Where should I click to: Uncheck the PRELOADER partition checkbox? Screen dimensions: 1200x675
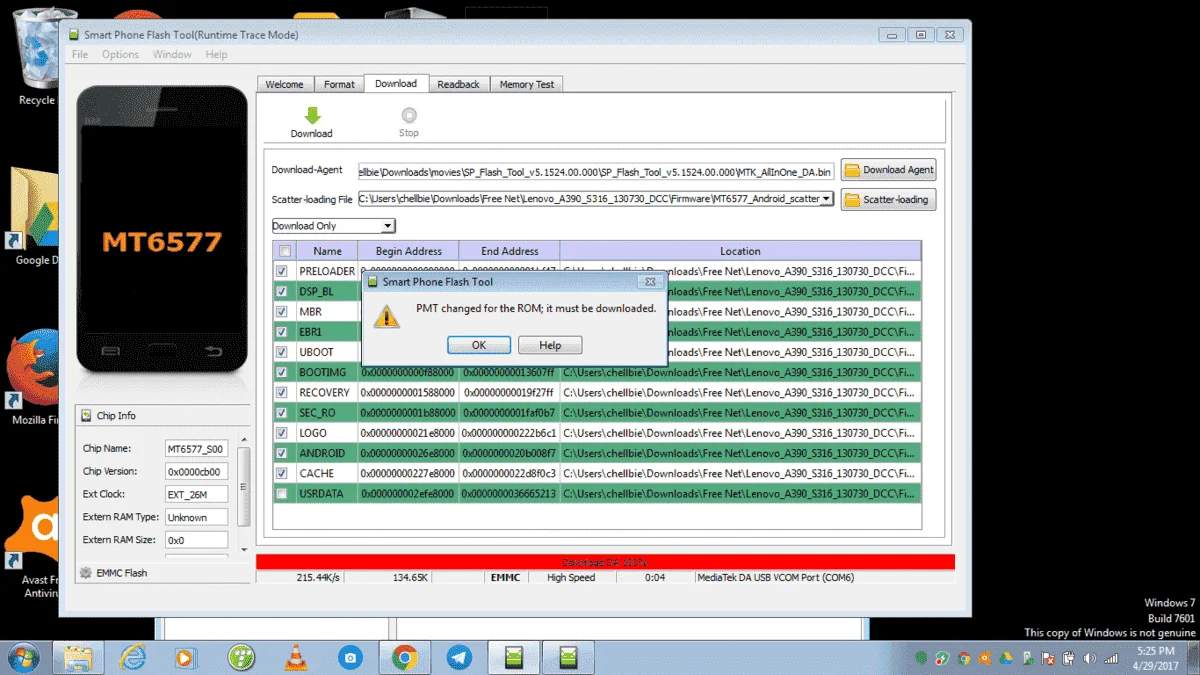point(282,271)
